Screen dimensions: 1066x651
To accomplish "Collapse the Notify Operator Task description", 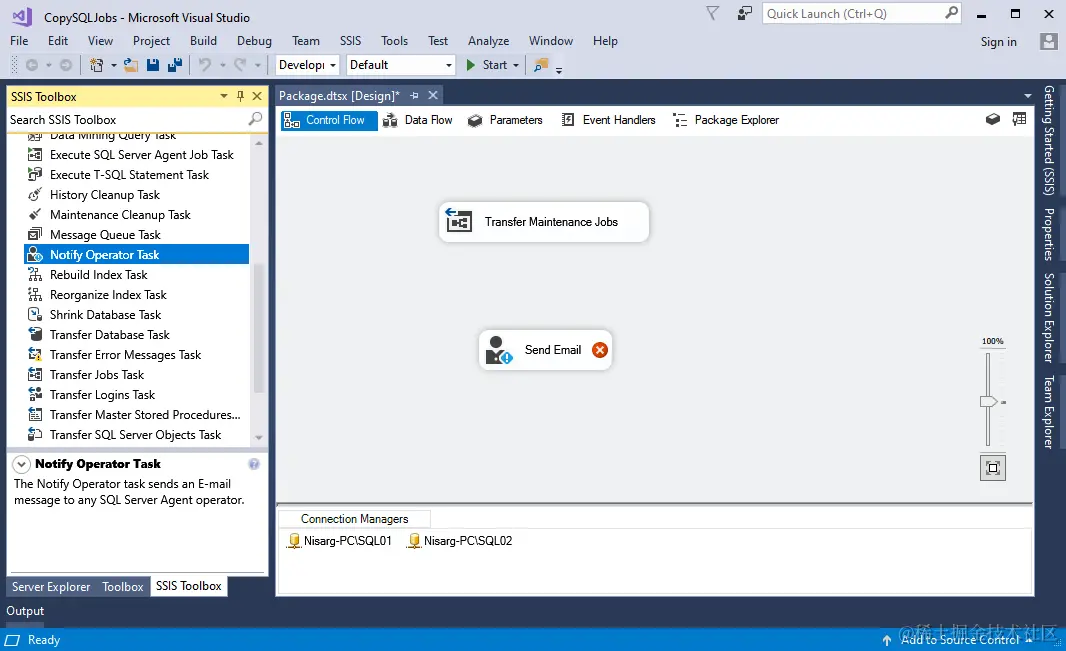I will tap(20, 463).
